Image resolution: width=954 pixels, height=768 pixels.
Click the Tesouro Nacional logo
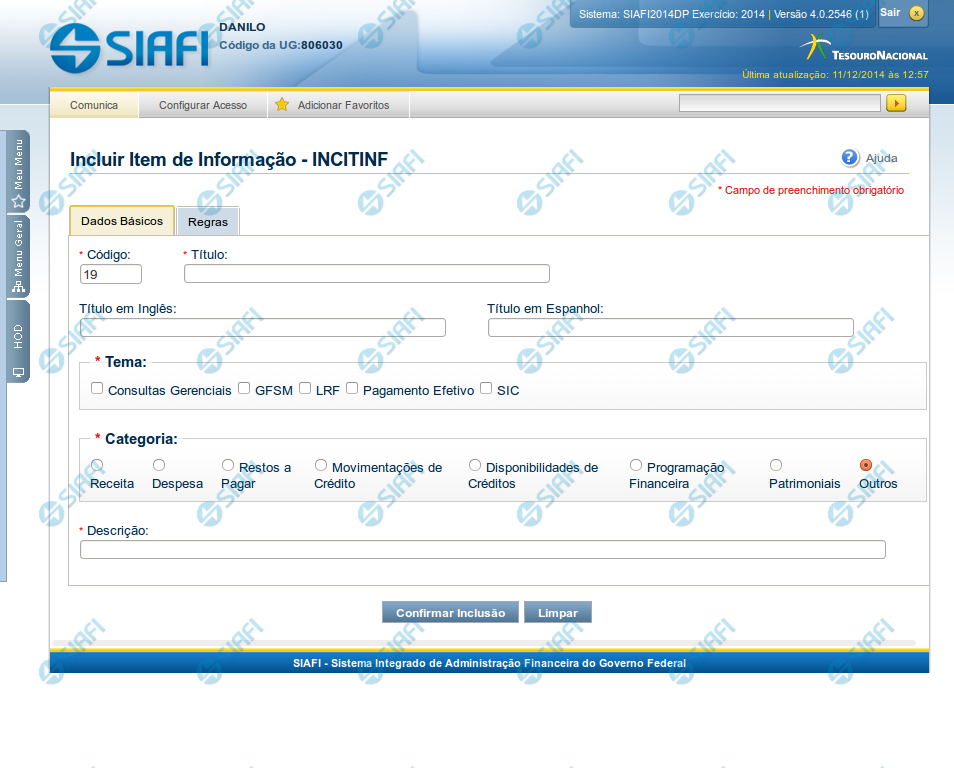click(x=864, y=48)
